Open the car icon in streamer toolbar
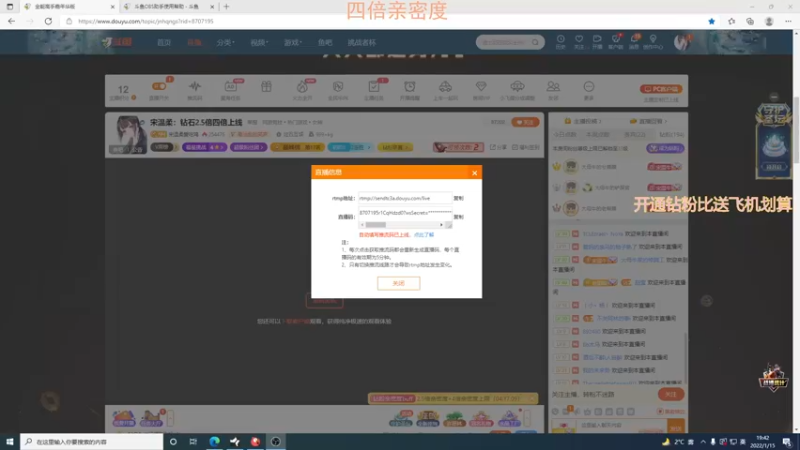The height and width of the screenshot is (450, 800). [445, 87]
